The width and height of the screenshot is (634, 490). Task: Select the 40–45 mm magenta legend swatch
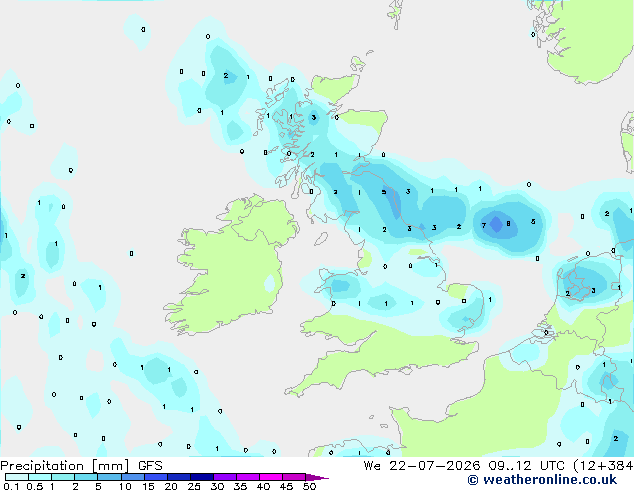click(271, 477)
